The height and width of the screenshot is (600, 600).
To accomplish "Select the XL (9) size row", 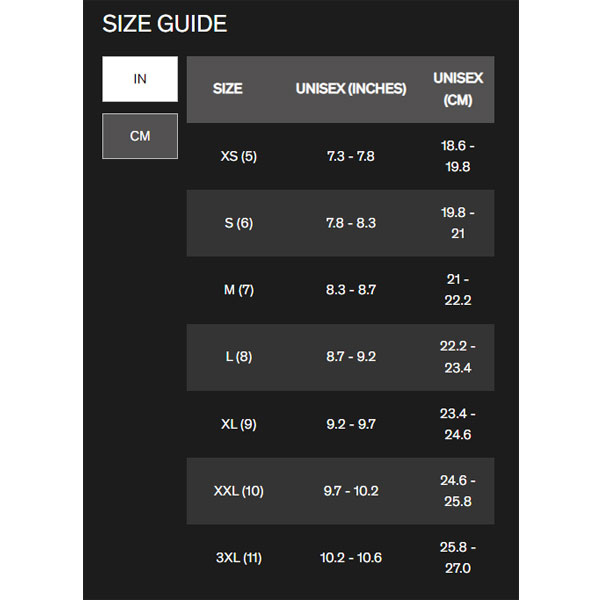I will pos(238,424).
